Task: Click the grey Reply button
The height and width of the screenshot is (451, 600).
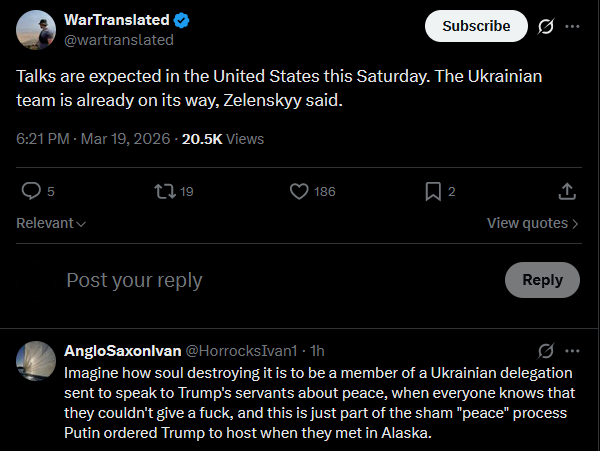Action: point(542,280)
